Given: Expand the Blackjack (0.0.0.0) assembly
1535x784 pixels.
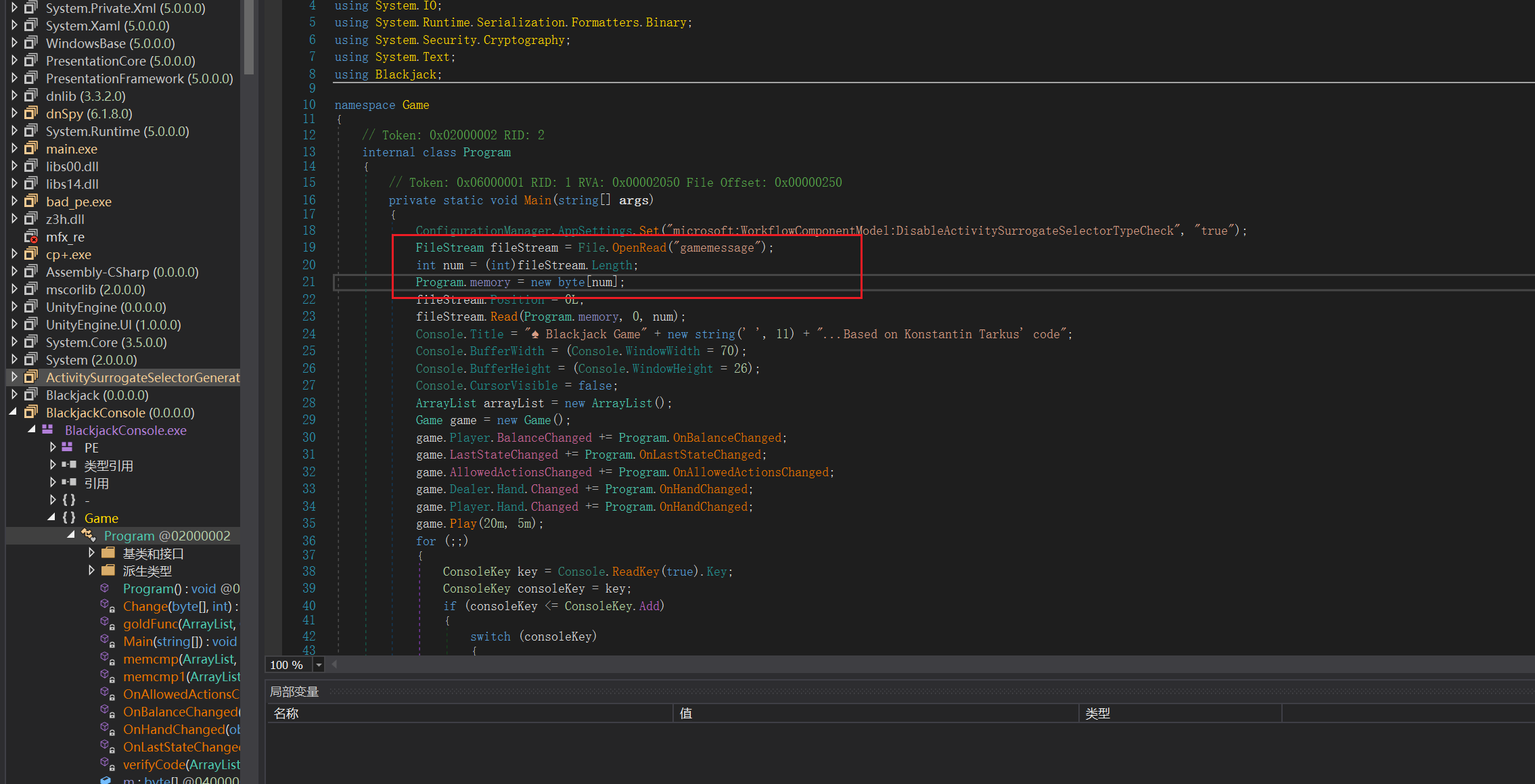Looking at the screenshot, I should pyautogui.click(x=14, y=395).
